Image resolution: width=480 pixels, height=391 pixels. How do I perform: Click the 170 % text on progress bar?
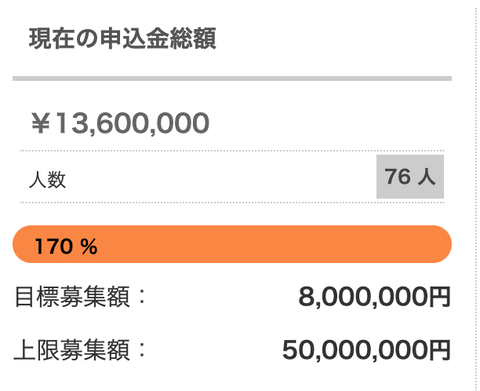pos(66,247)
